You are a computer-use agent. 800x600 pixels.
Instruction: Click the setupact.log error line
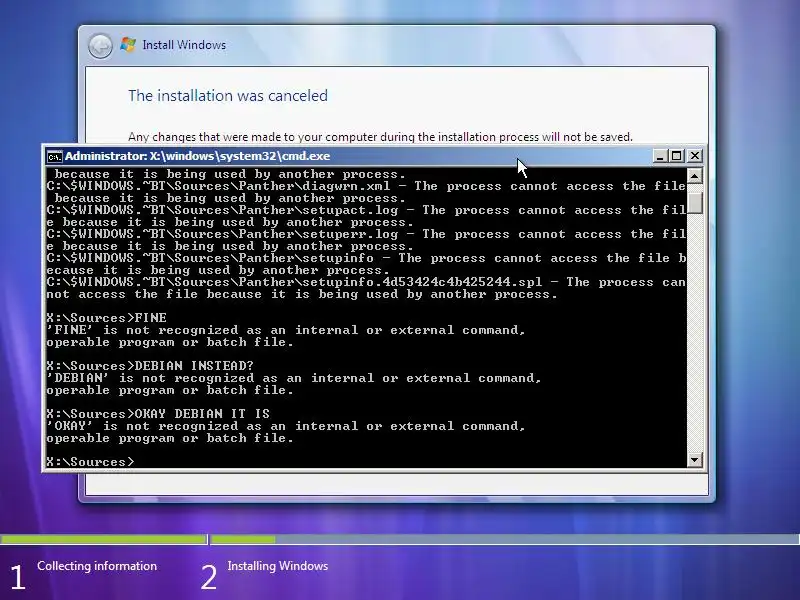pos(366,210)
